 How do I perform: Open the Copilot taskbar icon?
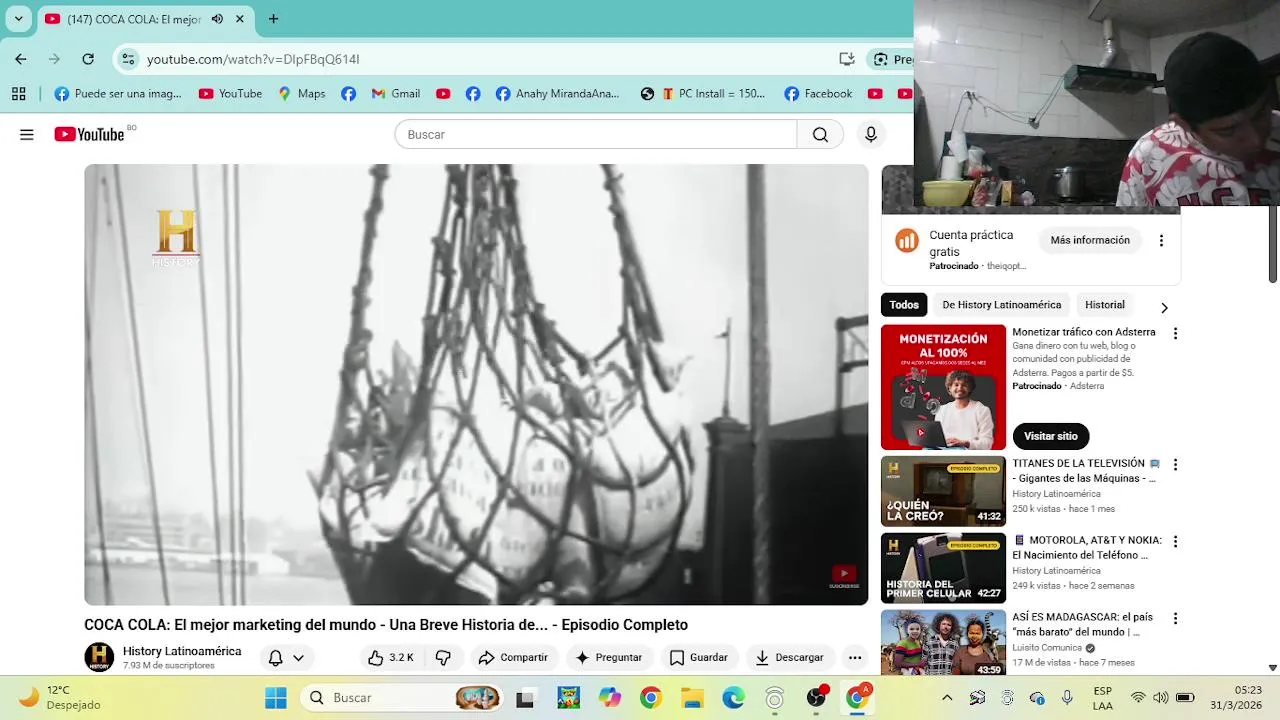[x=609, y=698]
